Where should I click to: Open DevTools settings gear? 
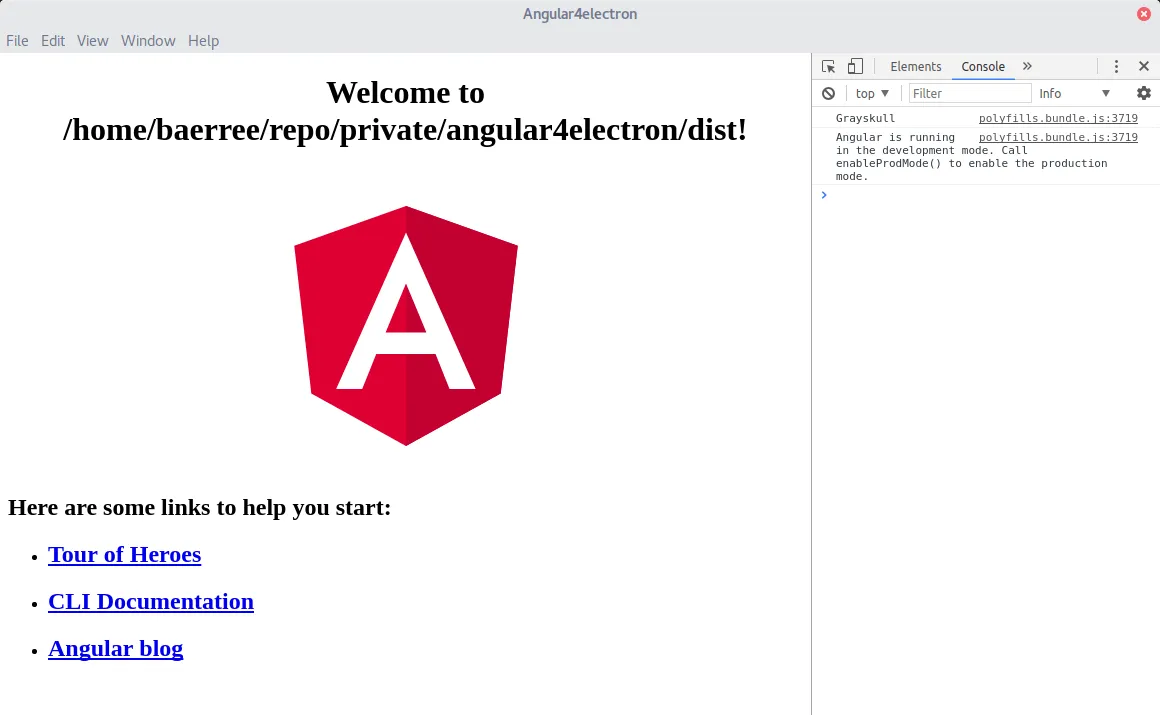[x=1143, y=93]
